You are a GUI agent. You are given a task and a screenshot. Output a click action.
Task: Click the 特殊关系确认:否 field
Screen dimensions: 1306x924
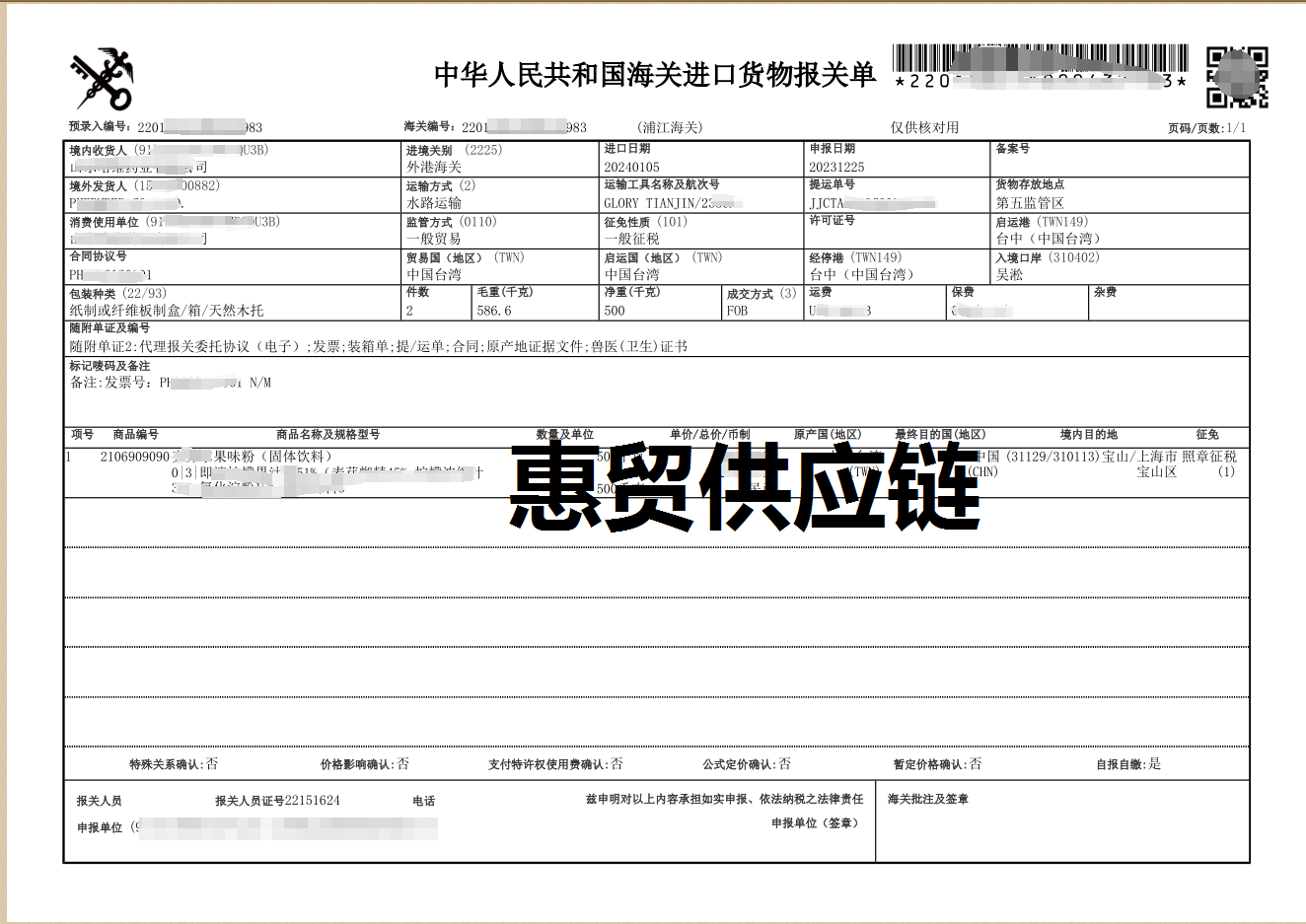coord(174,764)
